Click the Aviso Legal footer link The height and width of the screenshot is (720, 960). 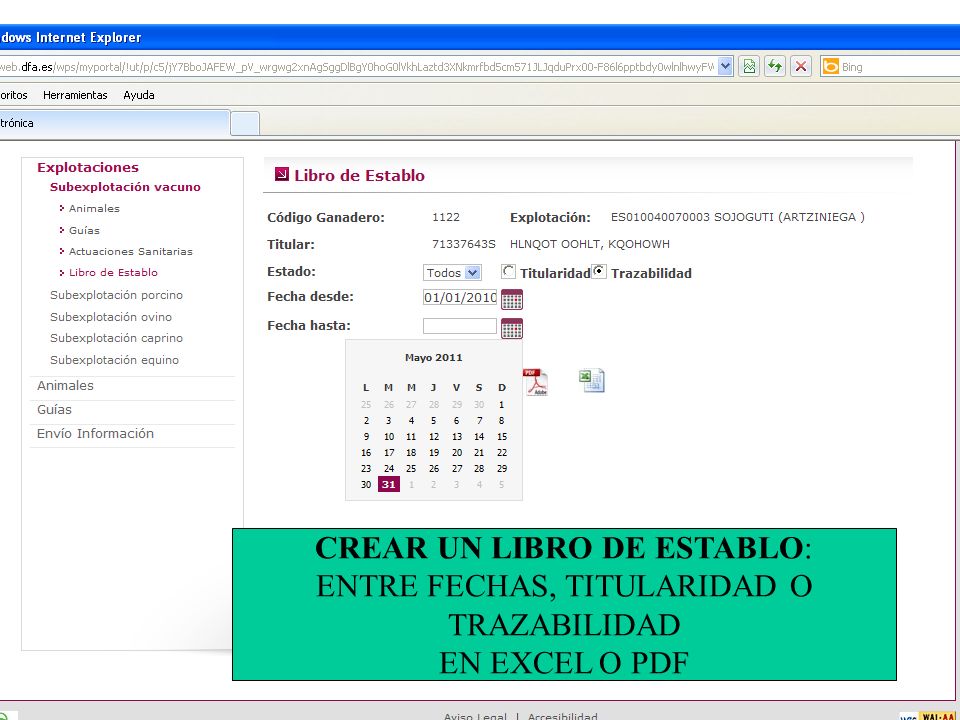pyautogui.click(x=475, y=716)
